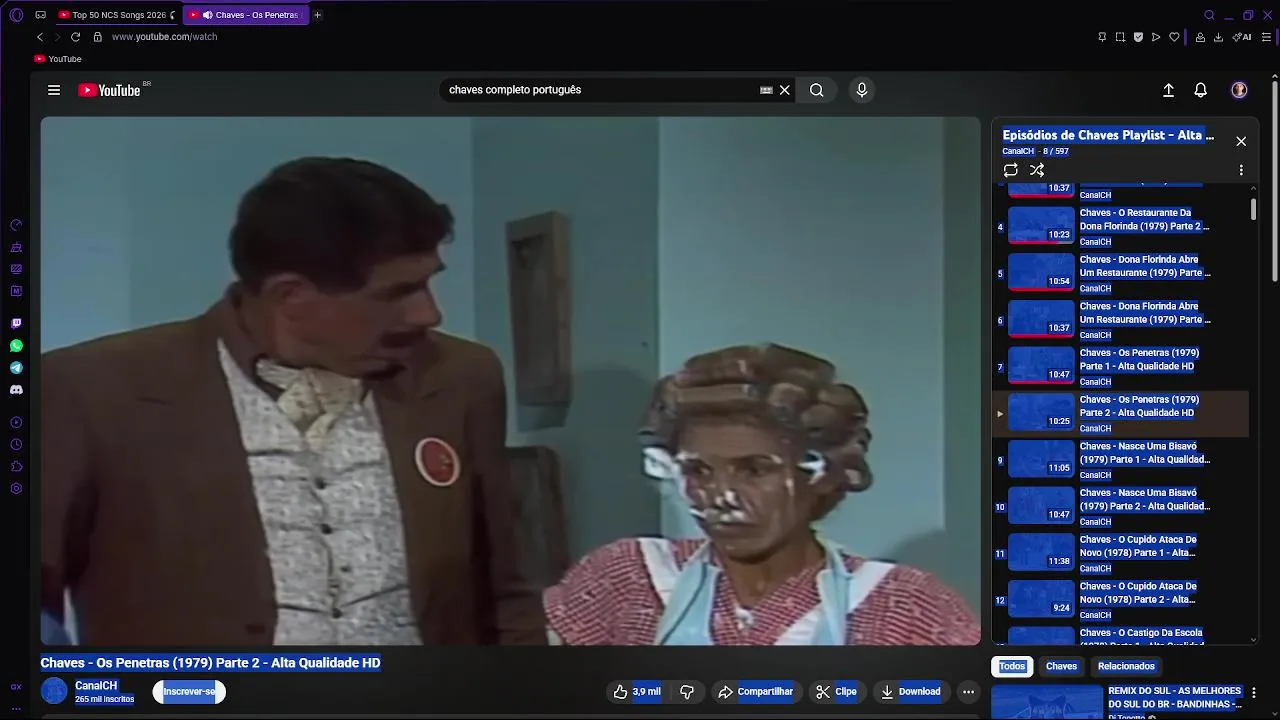Image resolution: width=1280 pixels, height=720 pixels.
Task: Open the on-screen keyboard icon in search
Action: click(766, 90)
